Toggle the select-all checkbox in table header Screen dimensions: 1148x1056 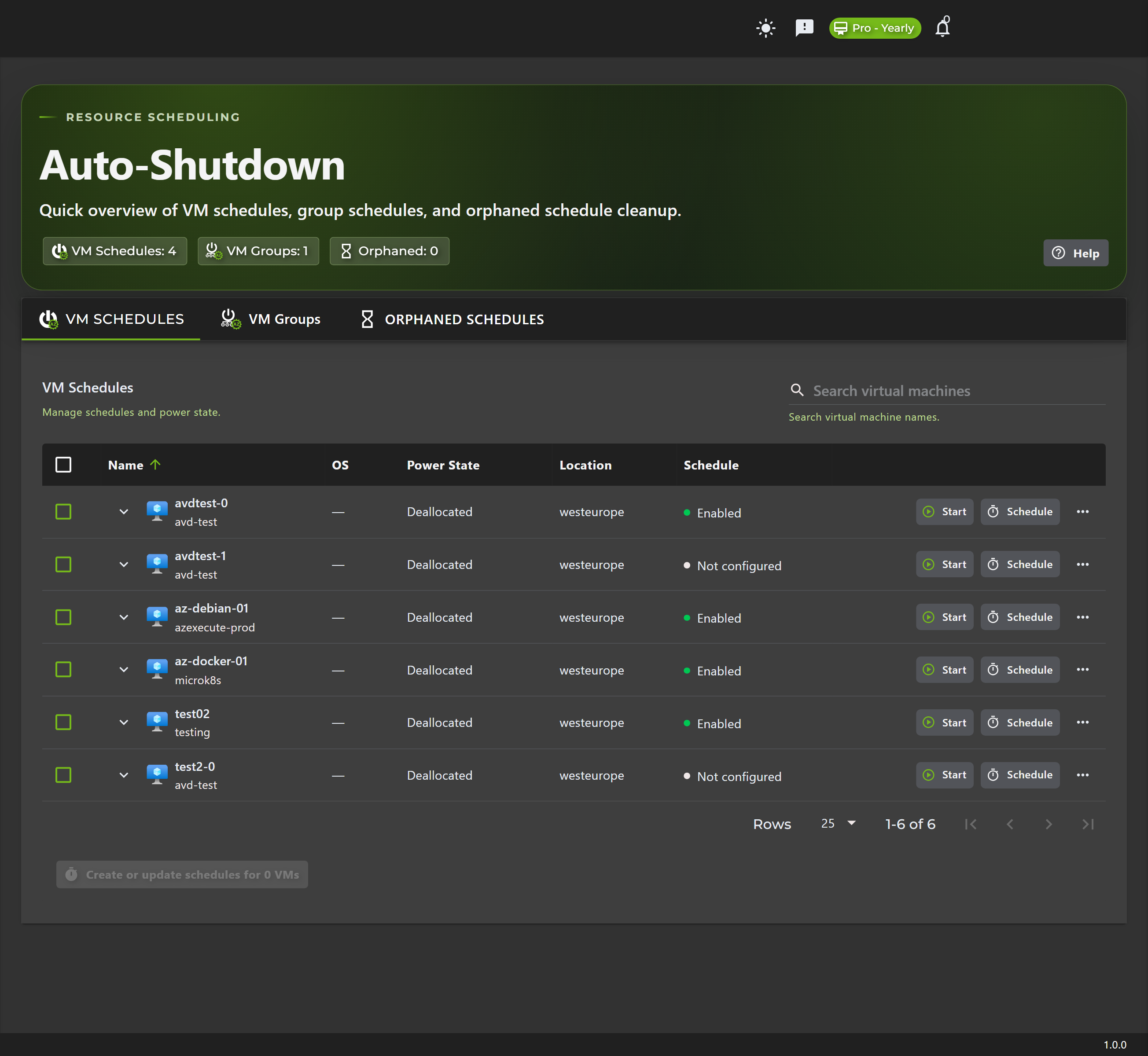(63, 465)
